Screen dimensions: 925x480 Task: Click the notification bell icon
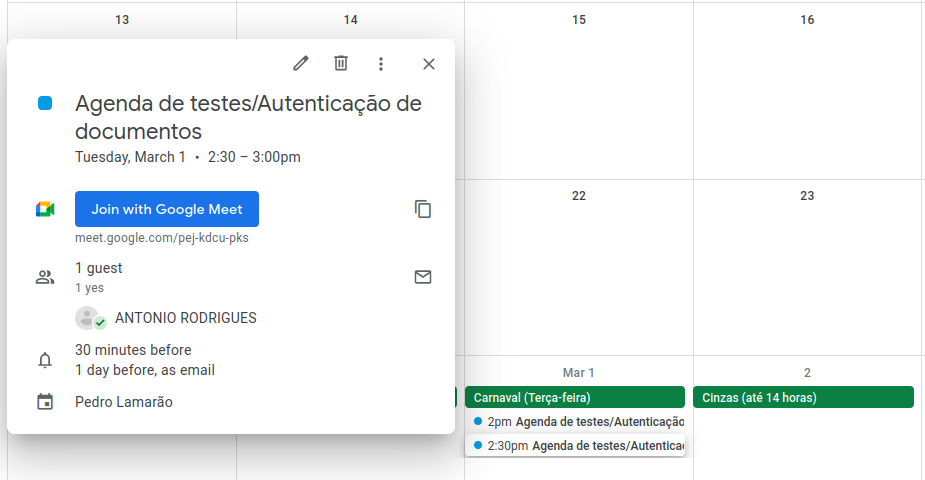pyautogui.click(x=45, y=360)
